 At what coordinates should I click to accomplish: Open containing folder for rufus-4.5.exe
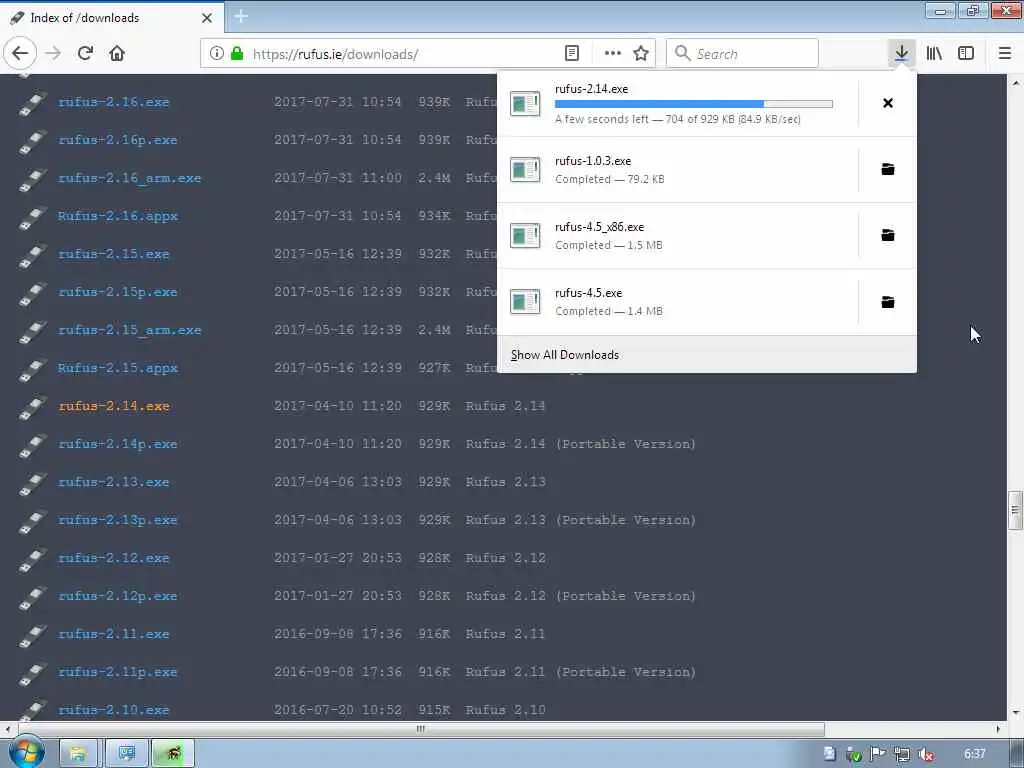coord(888,302)
